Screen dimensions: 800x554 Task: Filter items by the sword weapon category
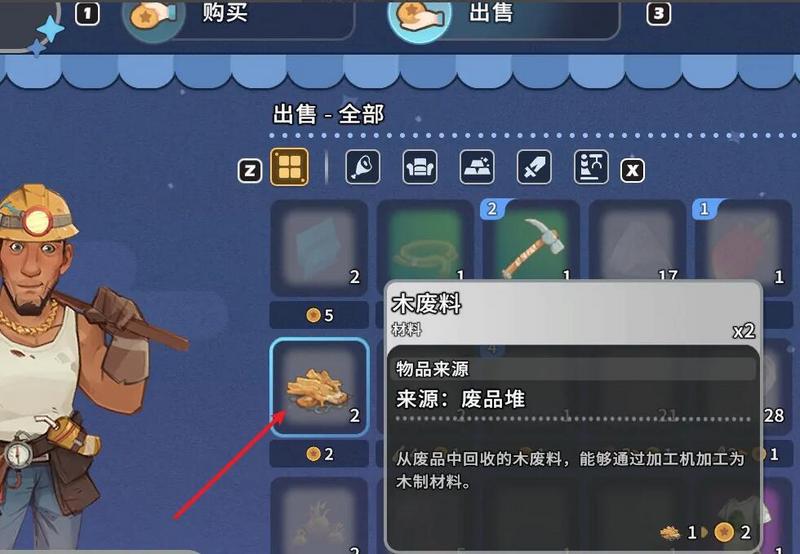[x=534, y=167]
